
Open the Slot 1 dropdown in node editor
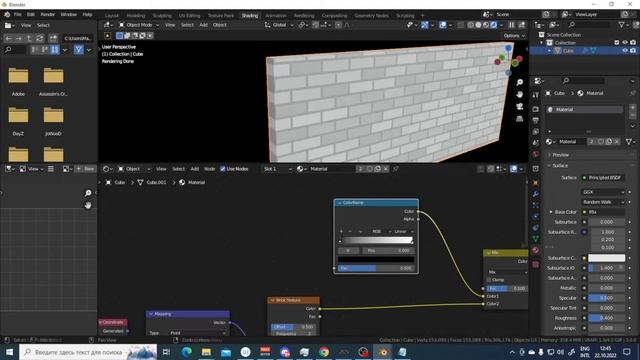pos(277,169)
